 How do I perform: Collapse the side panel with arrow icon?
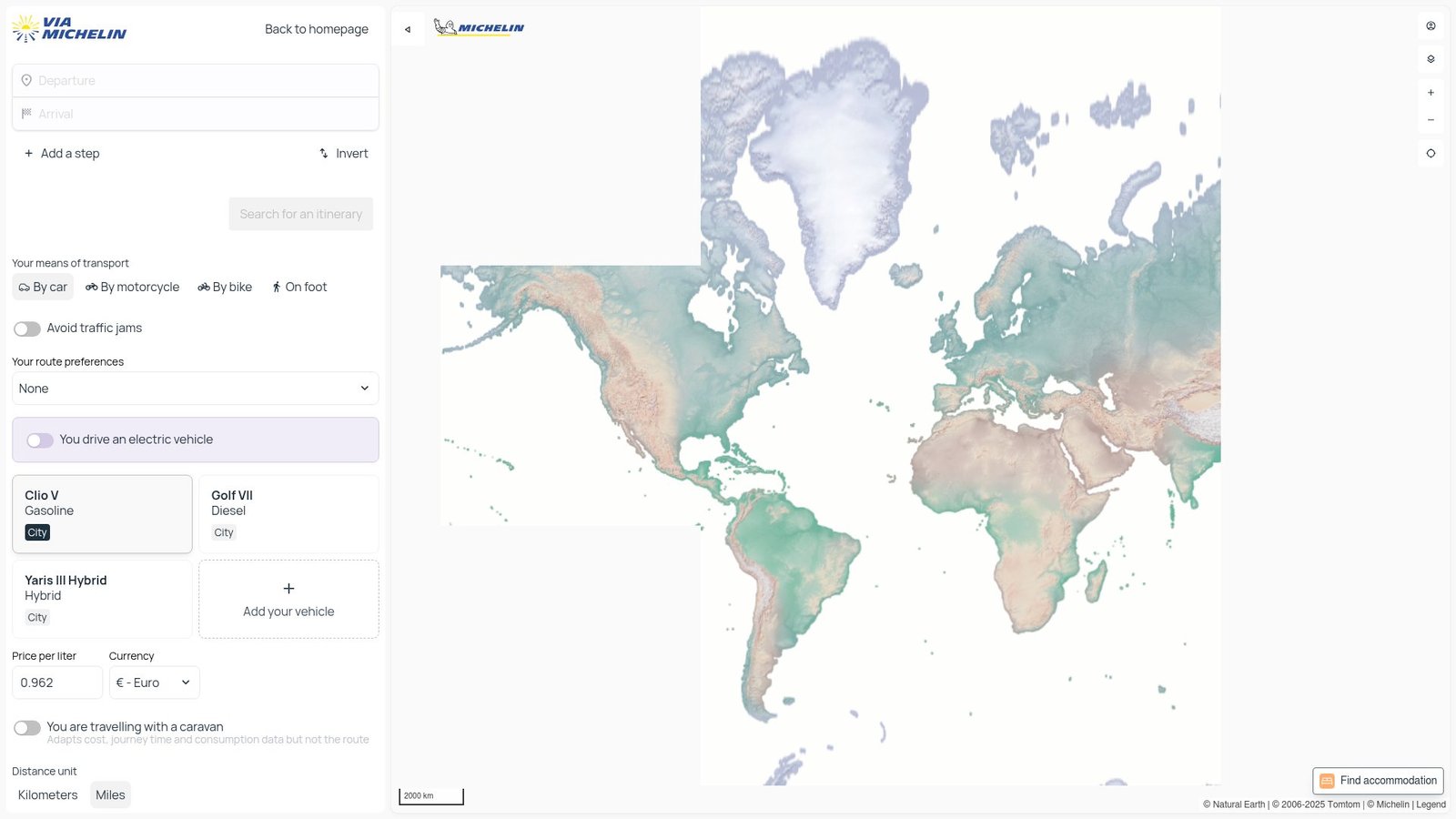408,29
